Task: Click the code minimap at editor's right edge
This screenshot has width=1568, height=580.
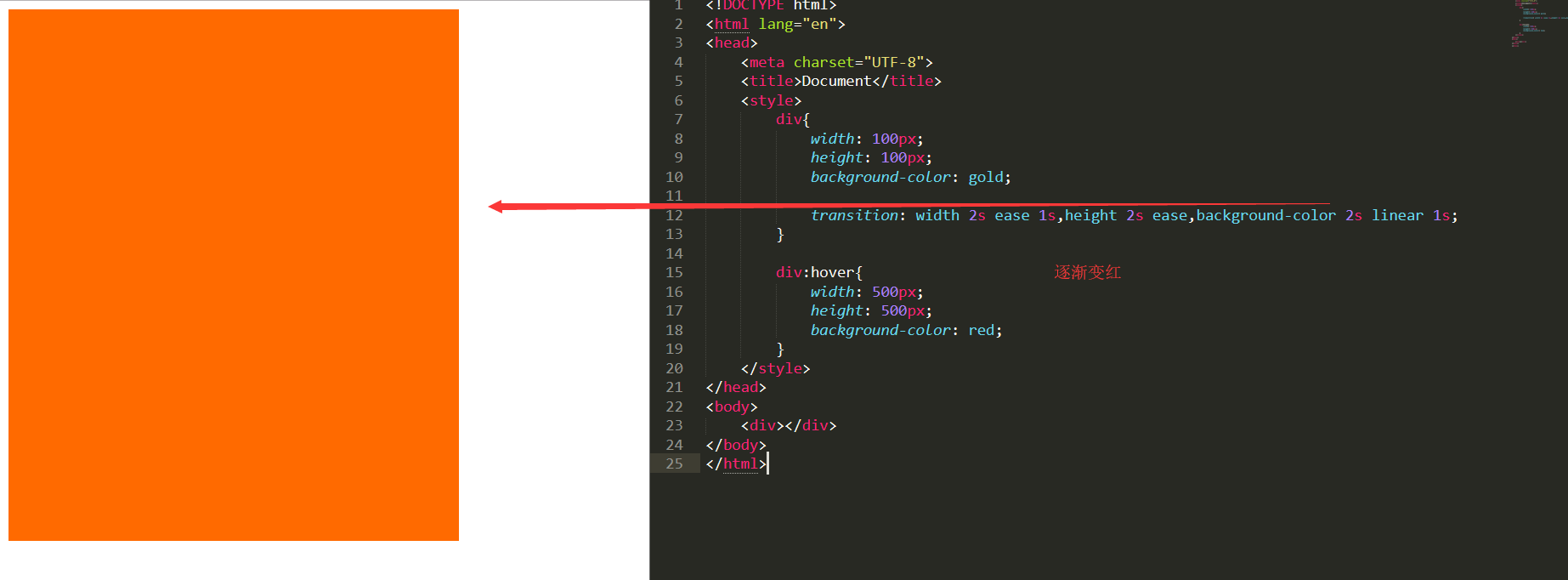Action: coord(1540,24)
